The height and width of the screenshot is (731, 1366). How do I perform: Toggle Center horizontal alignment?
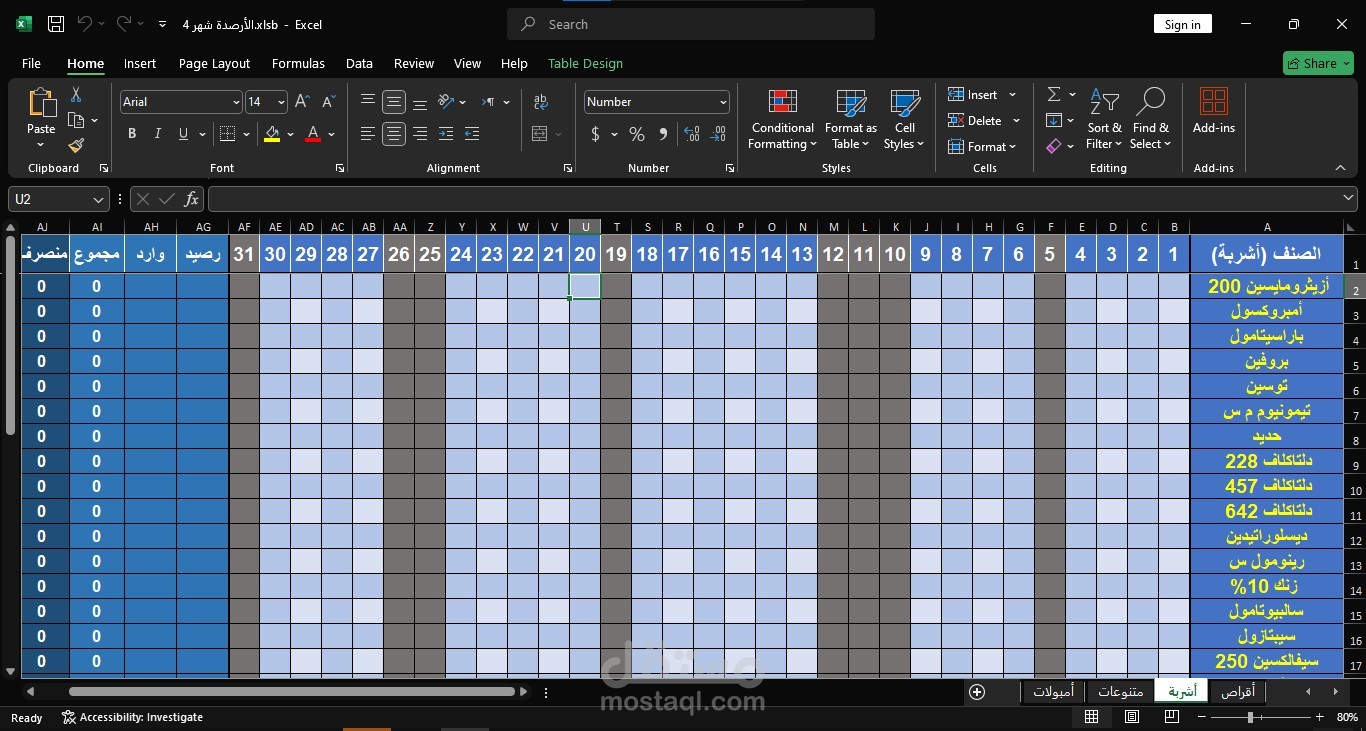point(394,134)
